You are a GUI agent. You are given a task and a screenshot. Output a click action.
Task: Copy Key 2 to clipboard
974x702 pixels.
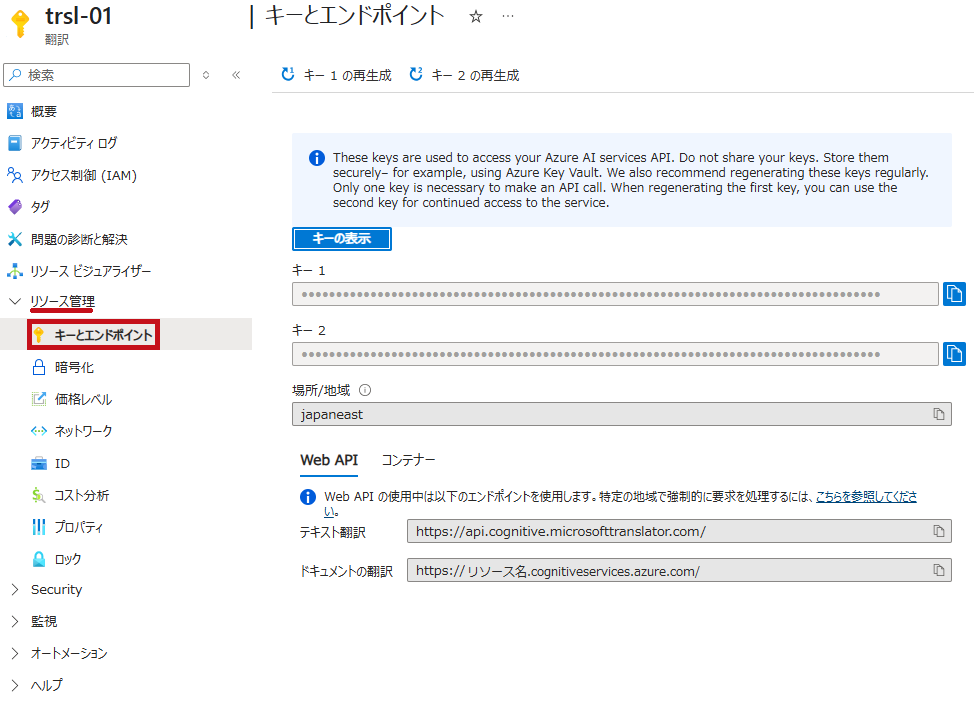pos(954,354)
